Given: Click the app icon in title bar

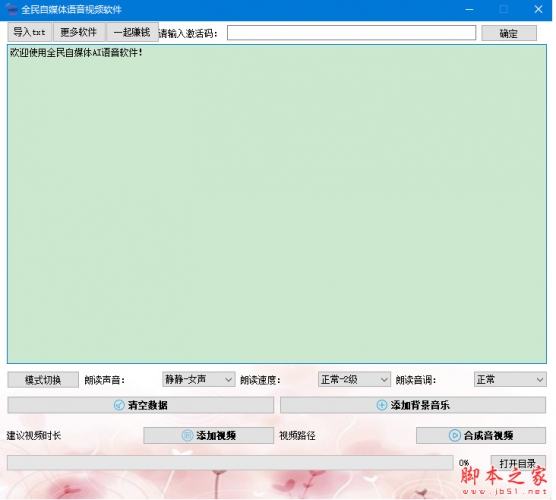Looking at the screenshot, I should tap(12, 9).
